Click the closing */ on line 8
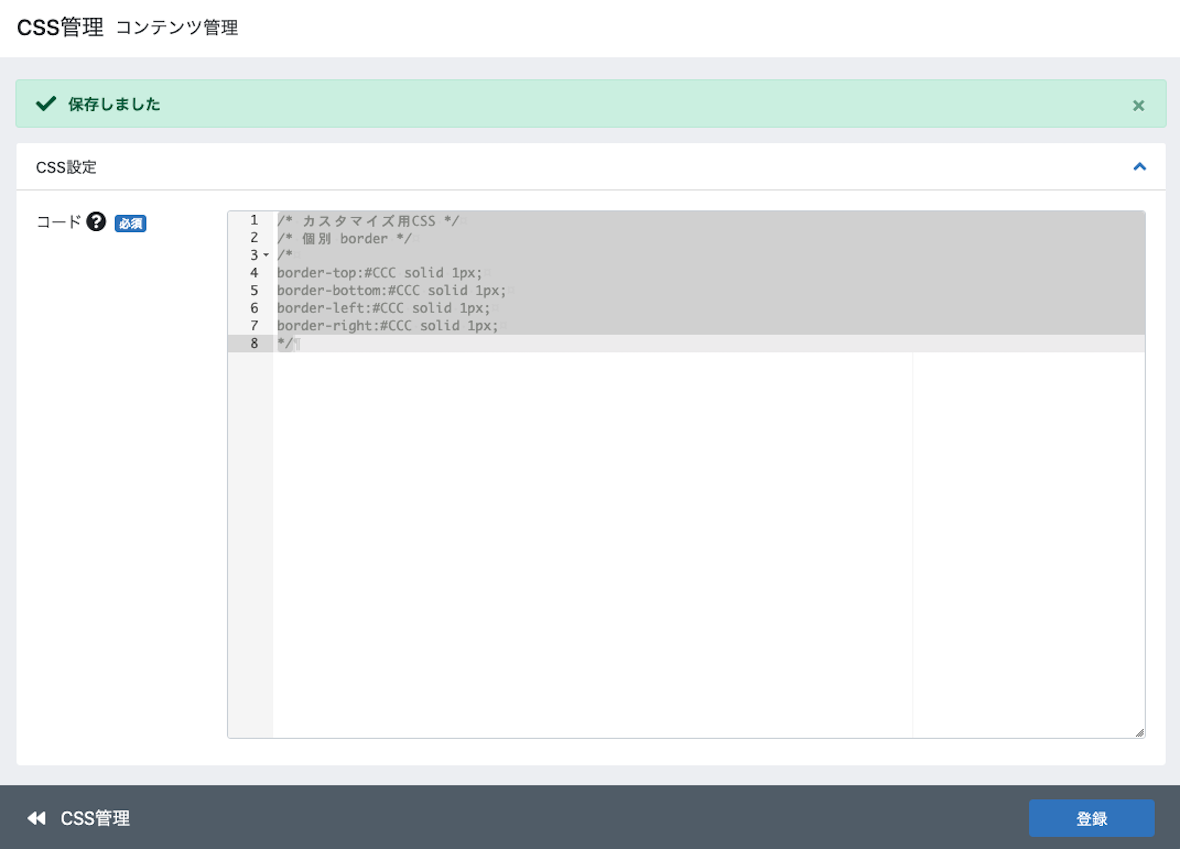The image size is (1180, 849). pos(285,343)
